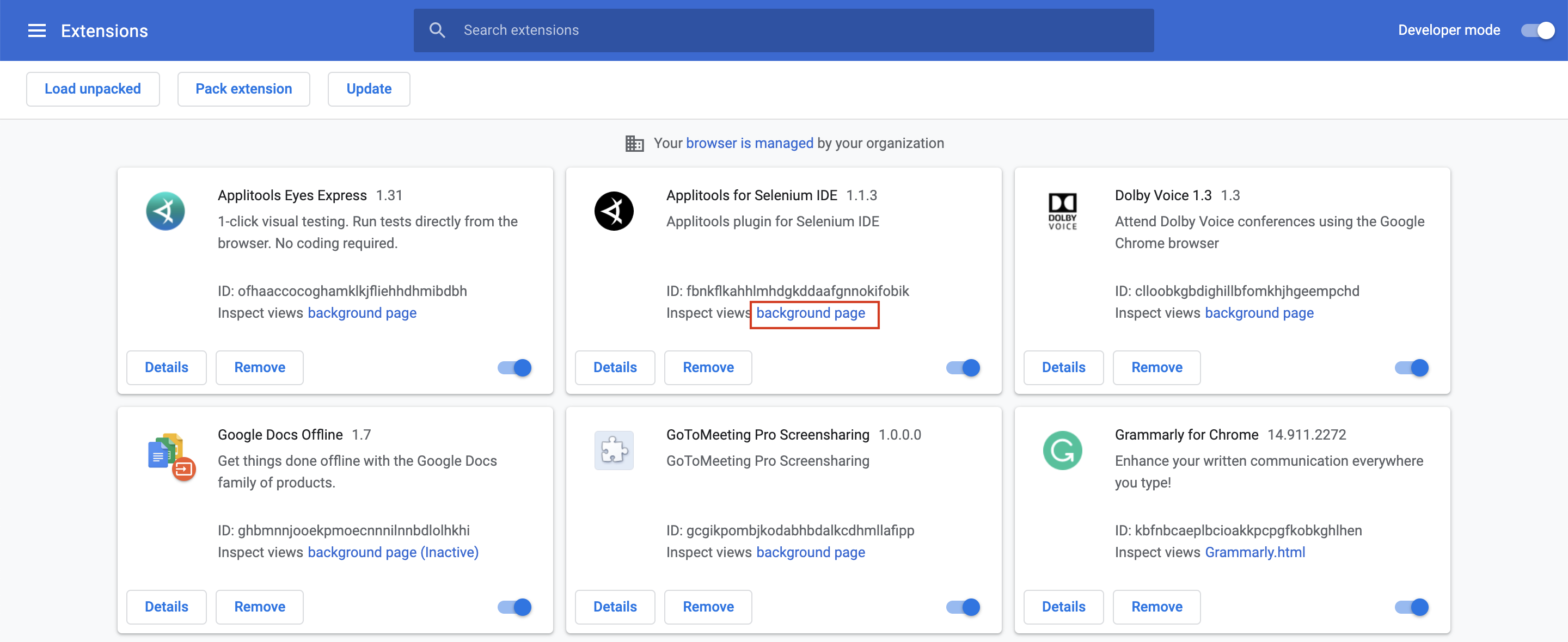Image resolution: width=1568 pixels, height=642 pixels.
Task: Click the Load unpacked button
Action: pos(93,89)
